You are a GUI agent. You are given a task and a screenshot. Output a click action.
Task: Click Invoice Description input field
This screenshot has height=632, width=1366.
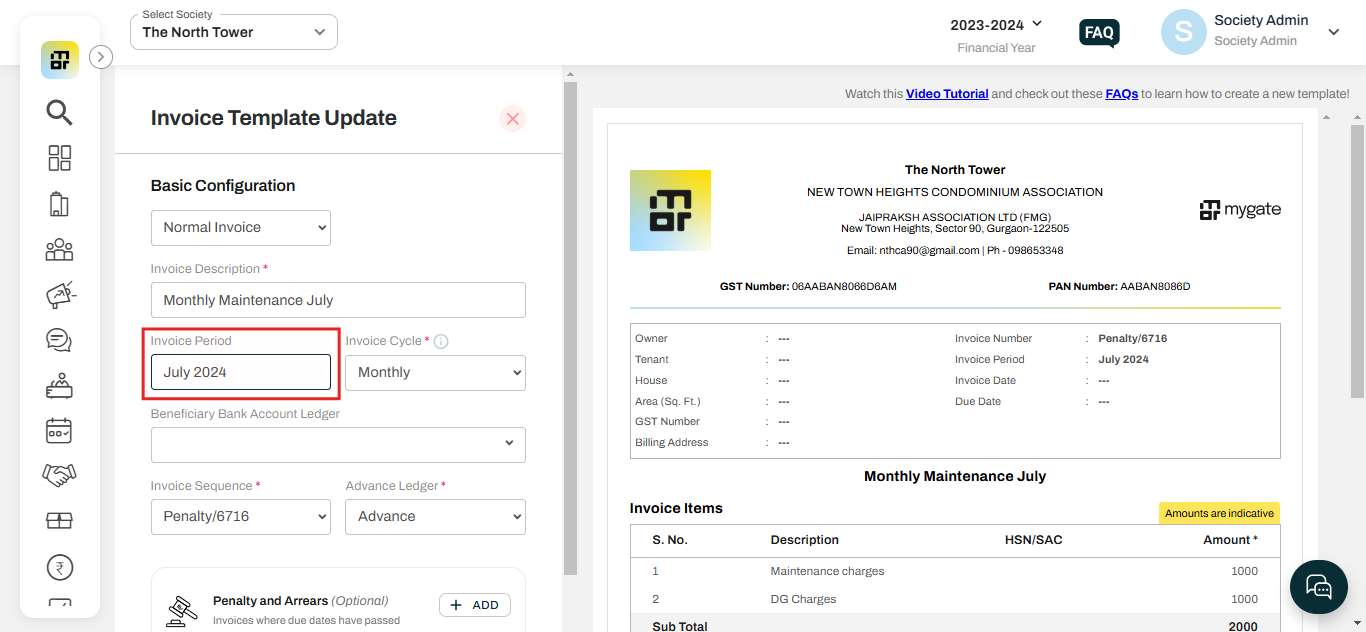point(338,300)
